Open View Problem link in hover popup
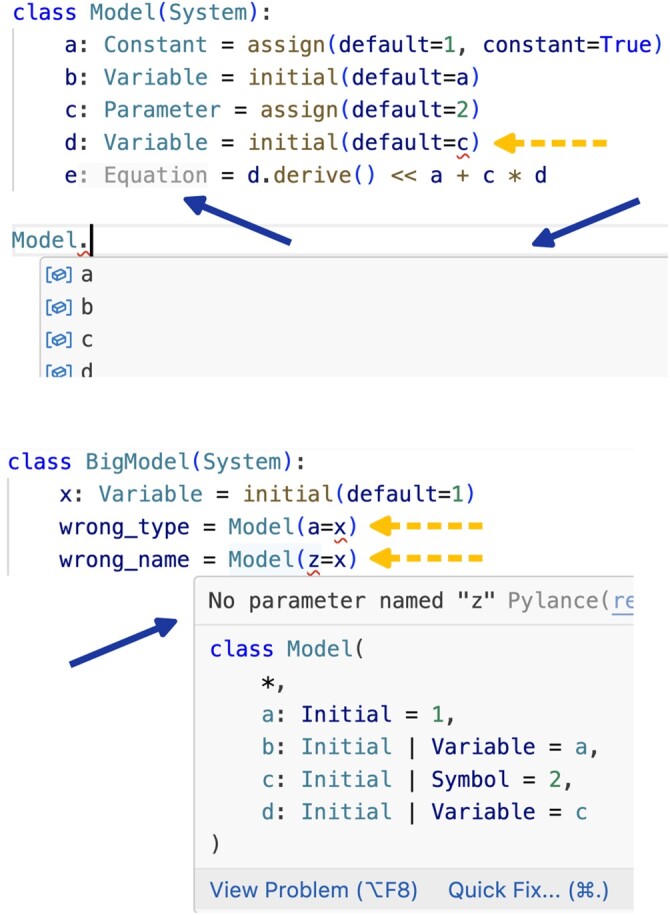Image resolution: width=670 pixels, height=915 pixels. point(313,890)
